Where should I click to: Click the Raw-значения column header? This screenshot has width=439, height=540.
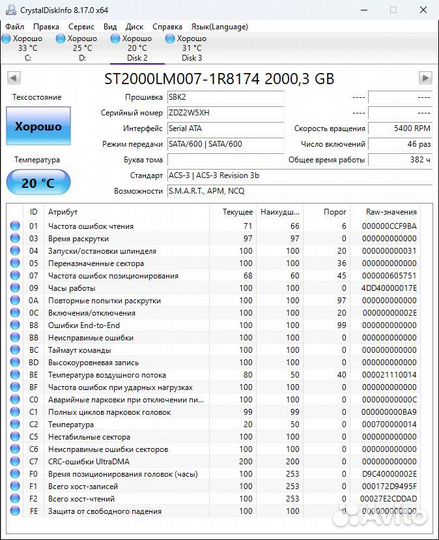tap(386, 212)
